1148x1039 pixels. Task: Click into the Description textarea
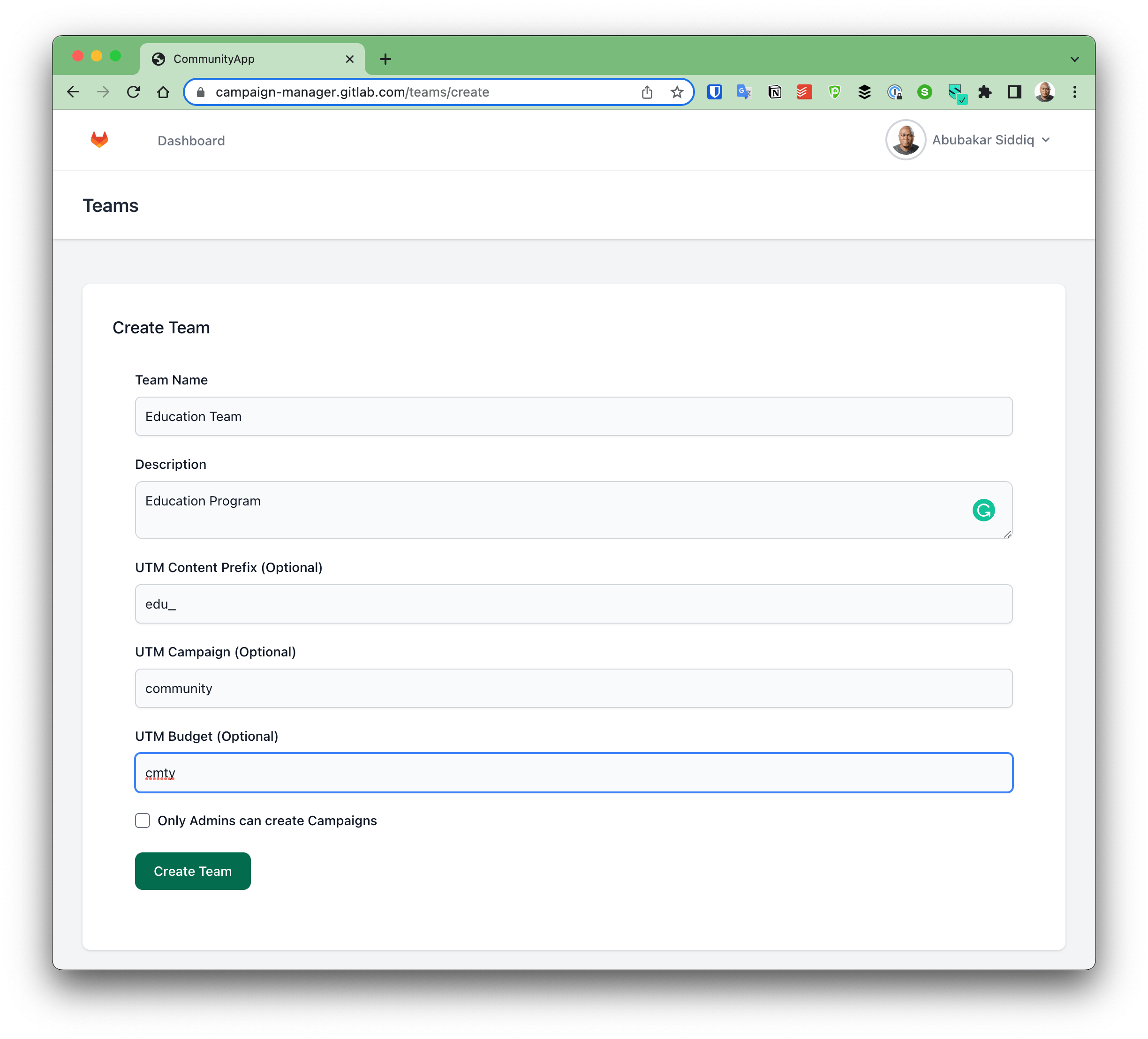point(574,510)
